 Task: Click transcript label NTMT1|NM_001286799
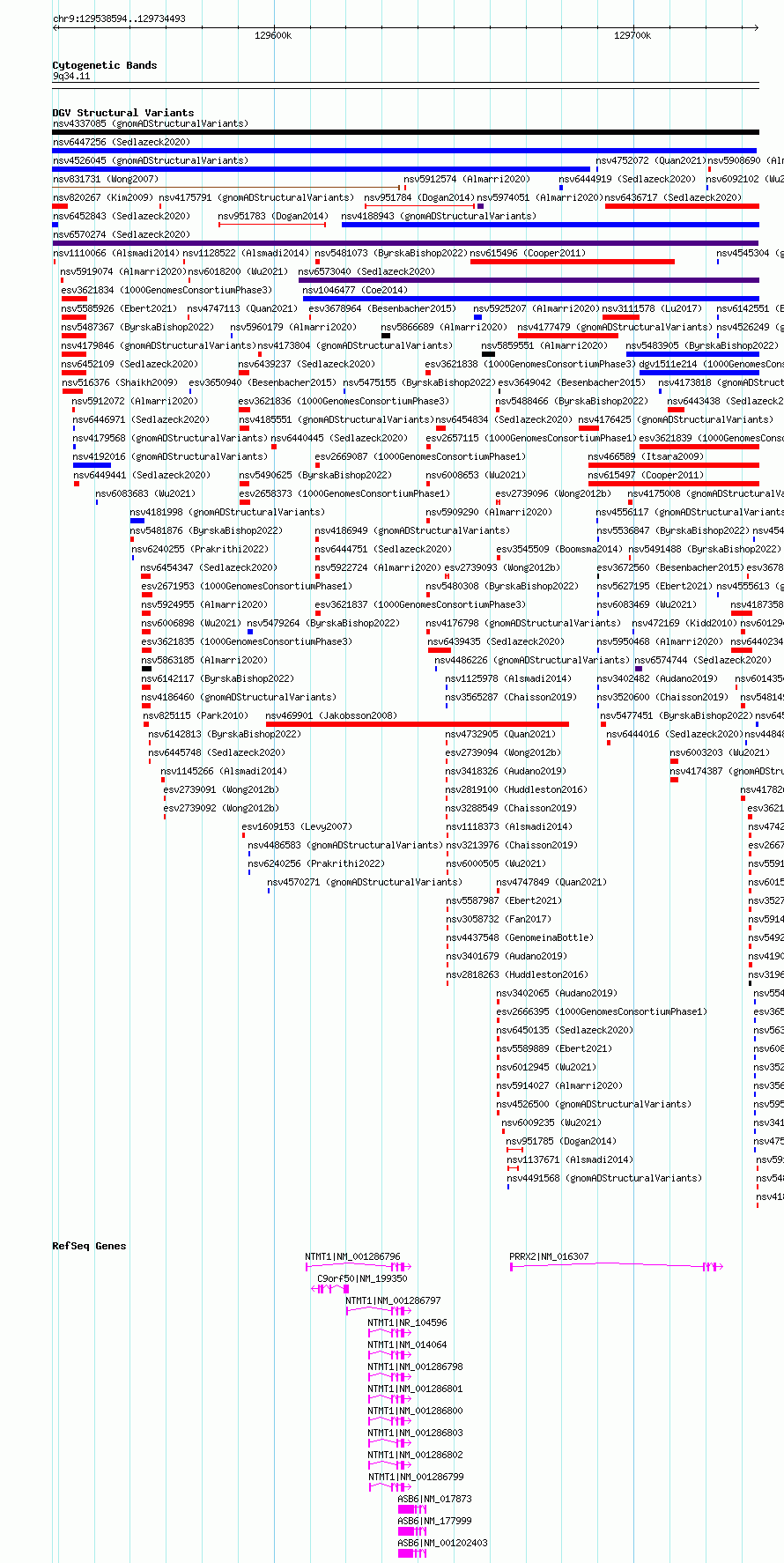(416, 1477)
